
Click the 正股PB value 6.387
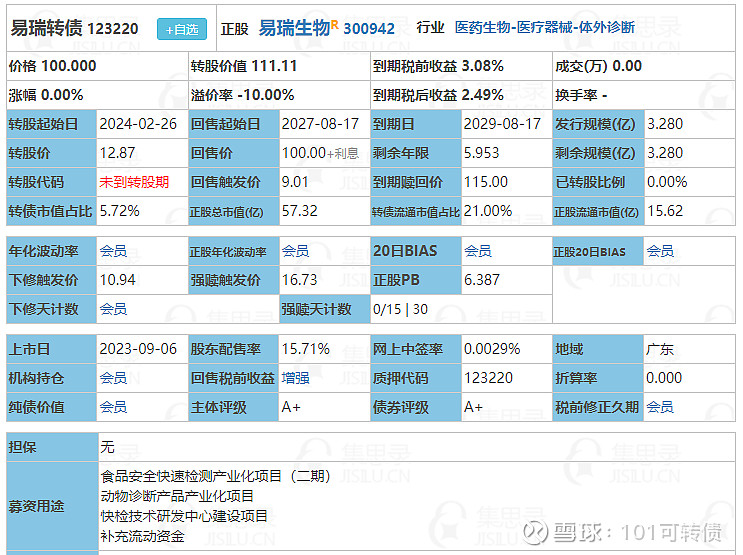[481, 280]
